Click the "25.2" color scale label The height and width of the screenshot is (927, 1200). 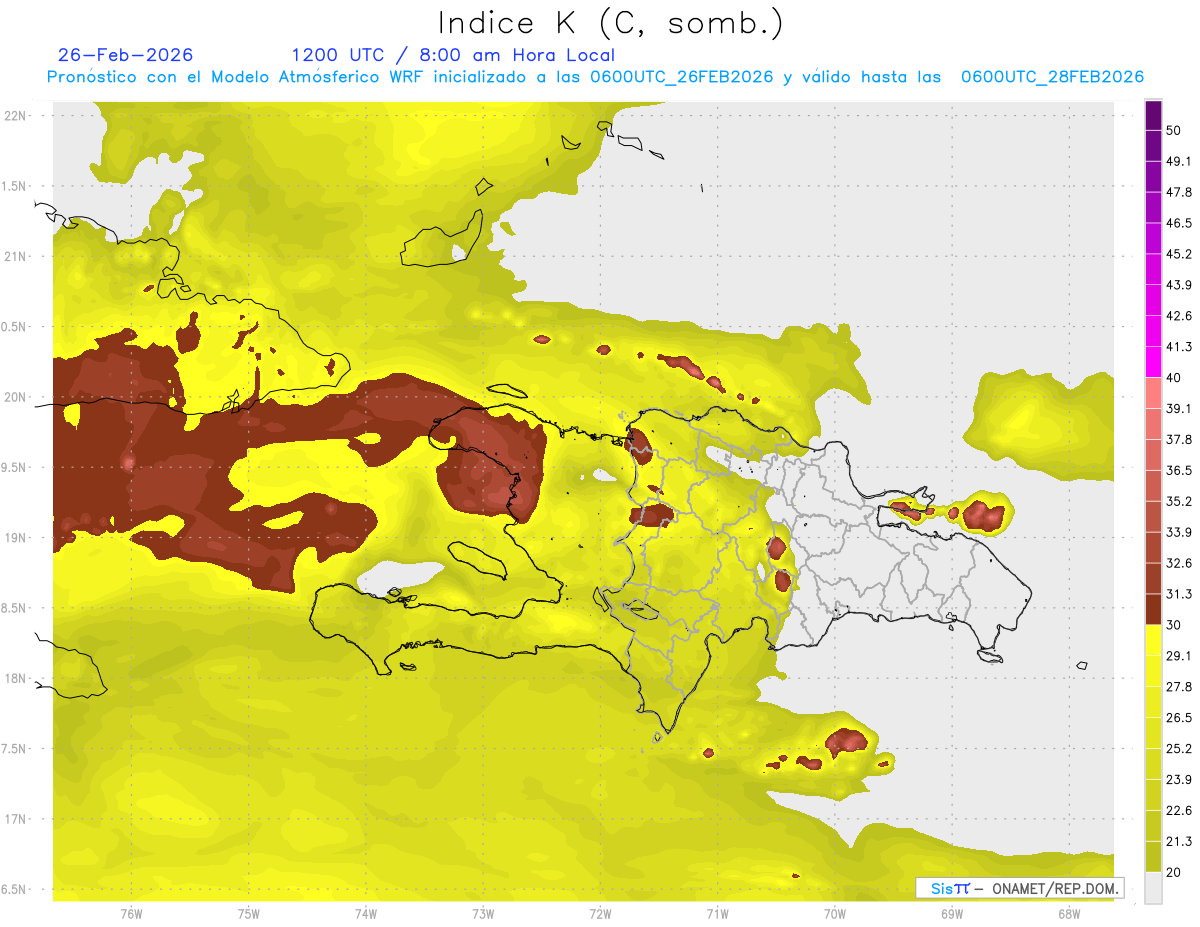(x=1179, y=749)
